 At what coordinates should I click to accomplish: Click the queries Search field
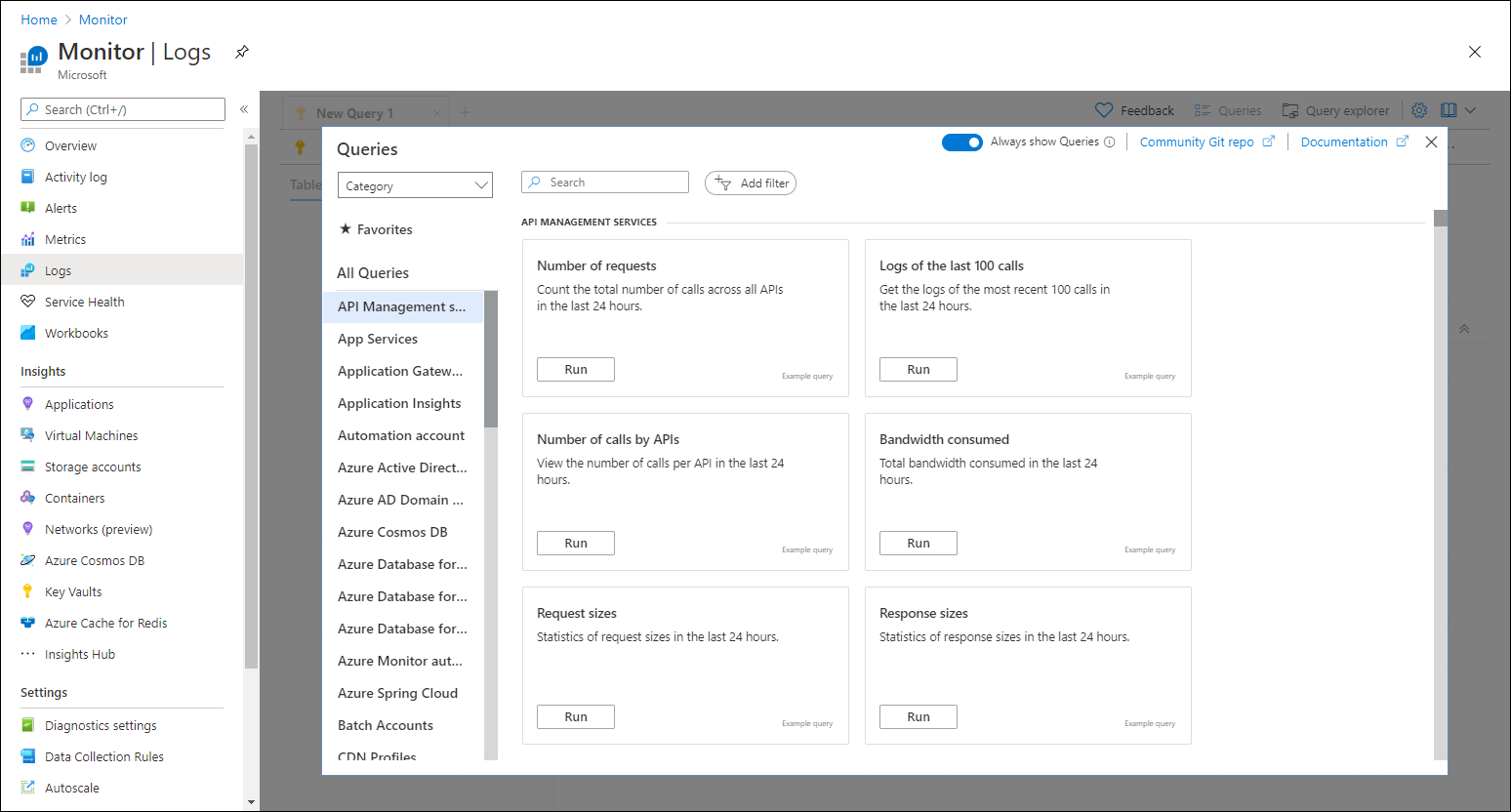coord(605,183)
